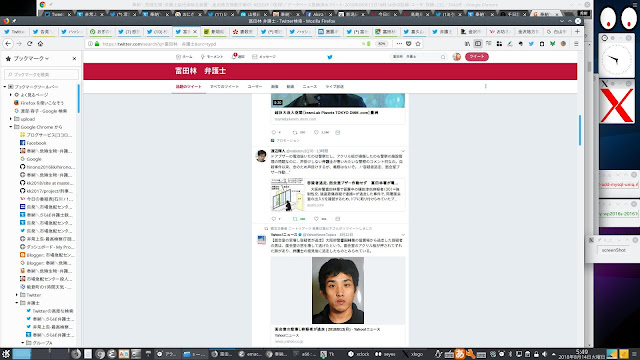The image size is (640, 360).
Task: Retweet the 留置場 illustration article tweet
Action: [x=295, y=219]
